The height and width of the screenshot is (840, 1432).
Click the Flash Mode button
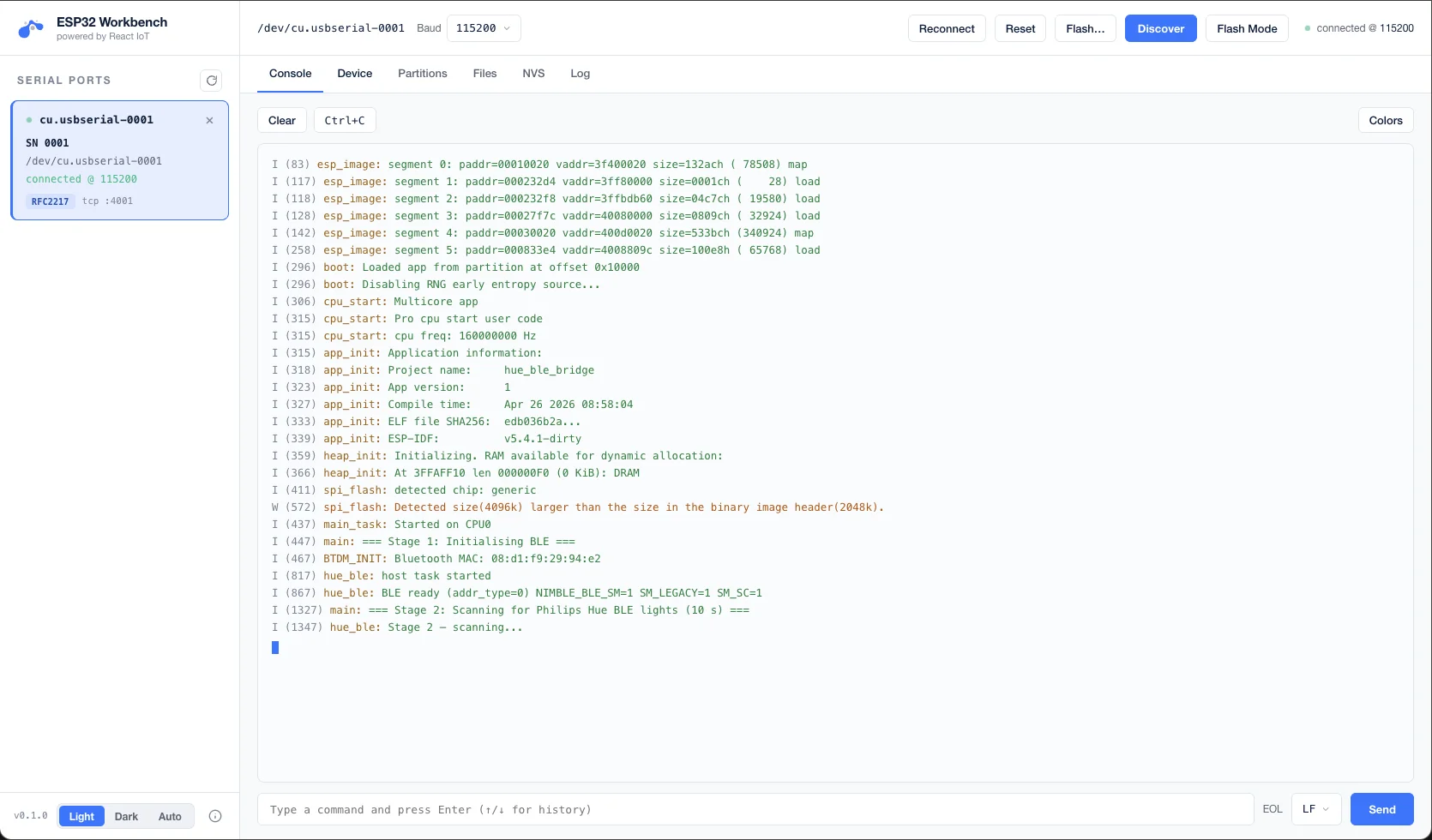pos(1247,28)
